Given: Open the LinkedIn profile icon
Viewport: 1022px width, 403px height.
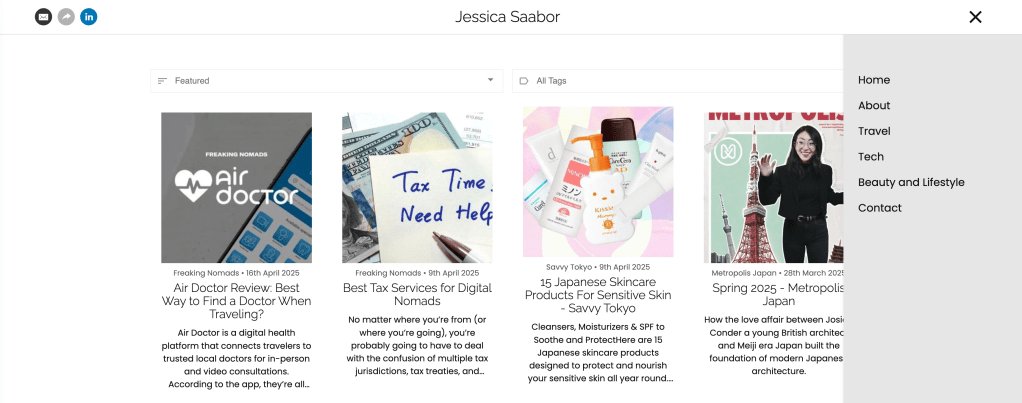Looking at the screenshot, I should (89, 17).
